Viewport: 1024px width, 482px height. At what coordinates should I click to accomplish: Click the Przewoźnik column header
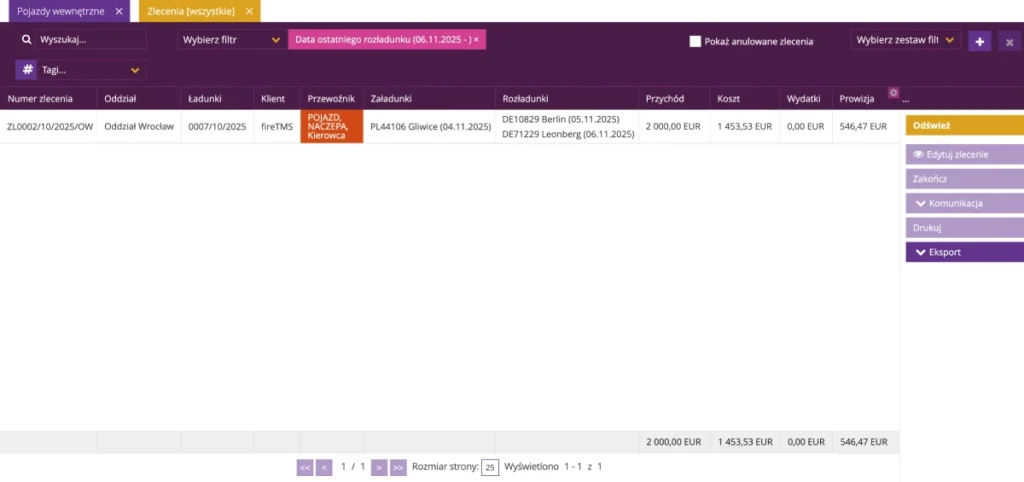[331, 99]
